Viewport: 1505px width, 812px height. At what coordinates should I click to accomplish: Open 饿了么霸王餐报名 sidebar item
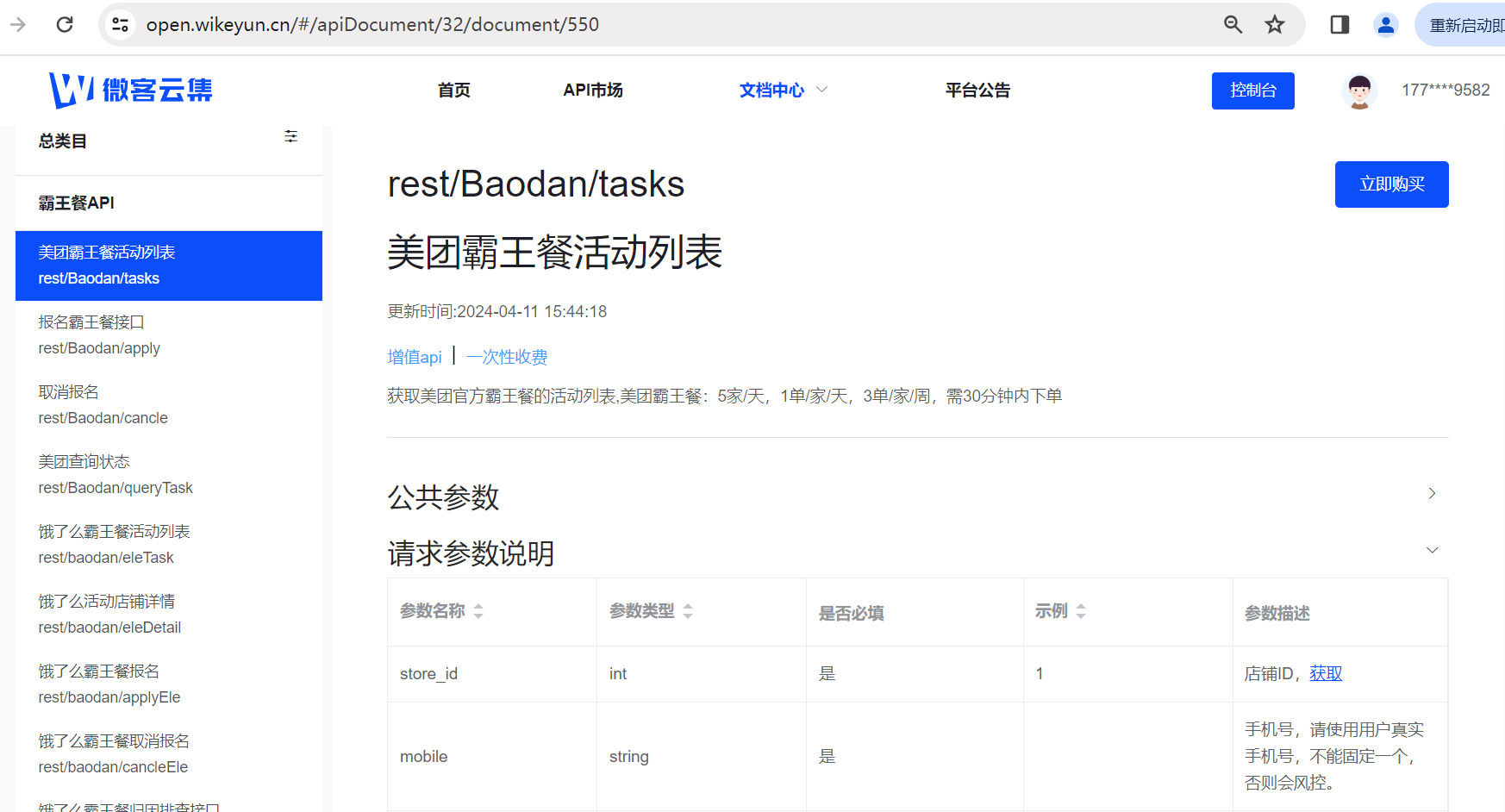click(169, 684)
